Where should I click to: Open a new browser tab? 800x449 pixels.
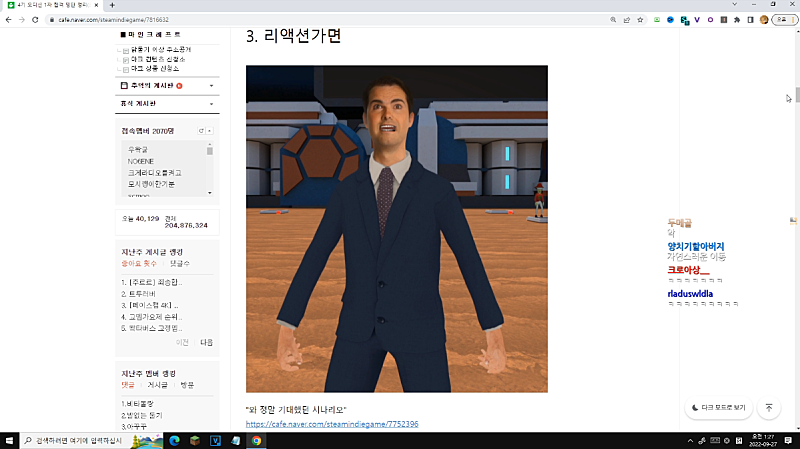pyautogui.click(x=112, y=5)
